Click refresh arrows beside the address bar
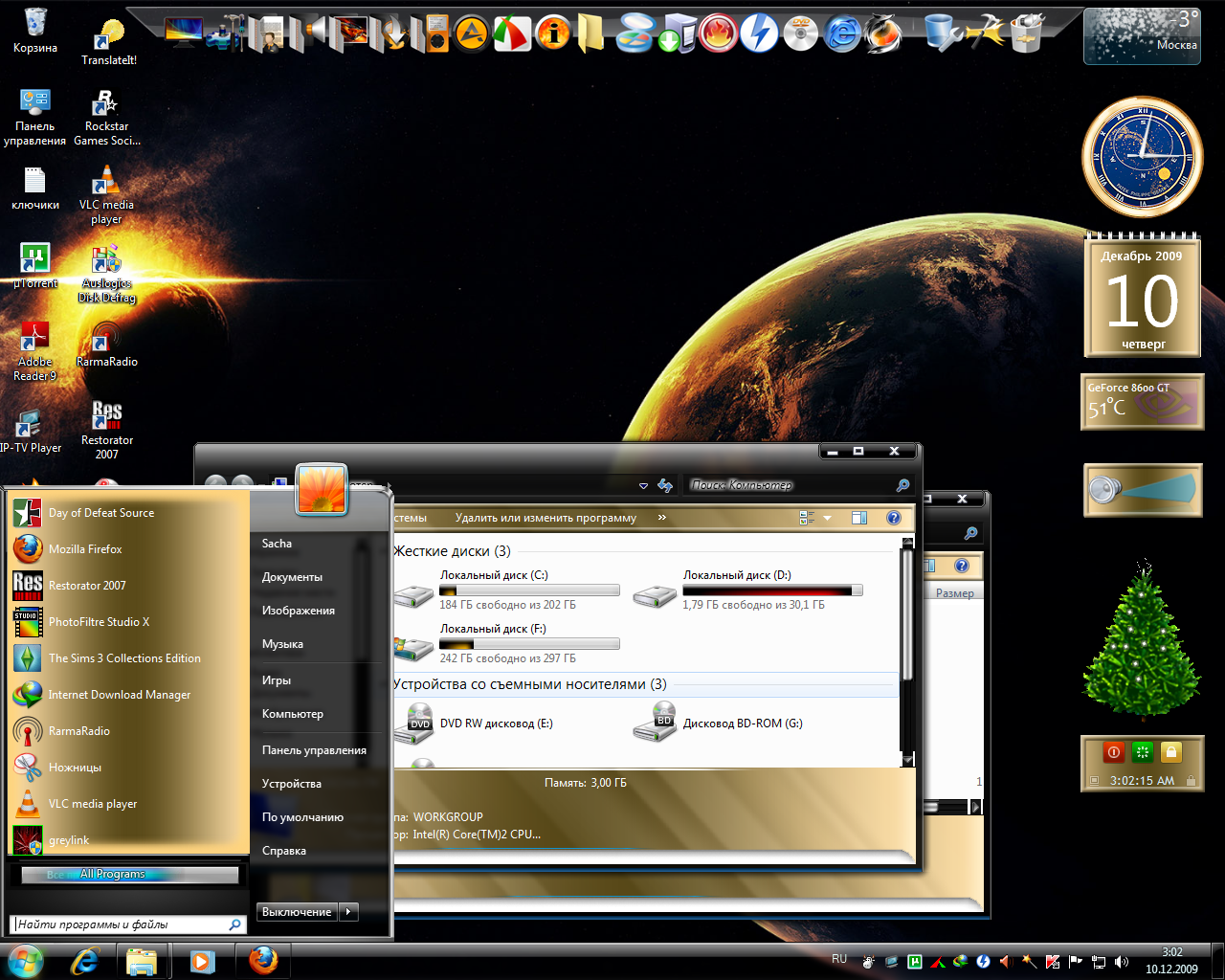This screenshot has width=1225, height=980. click(665, 485)
